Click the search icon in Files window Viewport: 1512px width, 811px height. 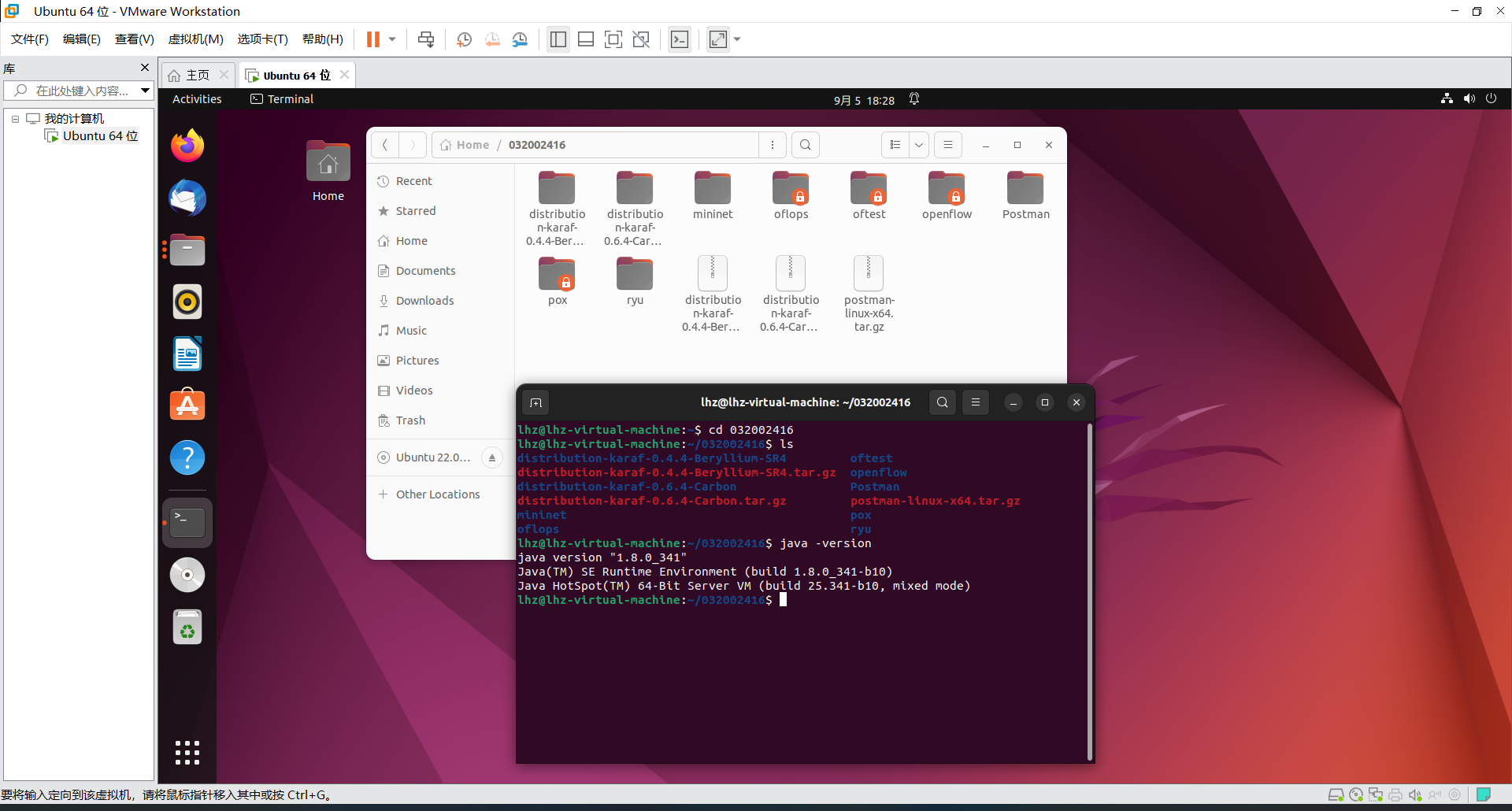805,145
